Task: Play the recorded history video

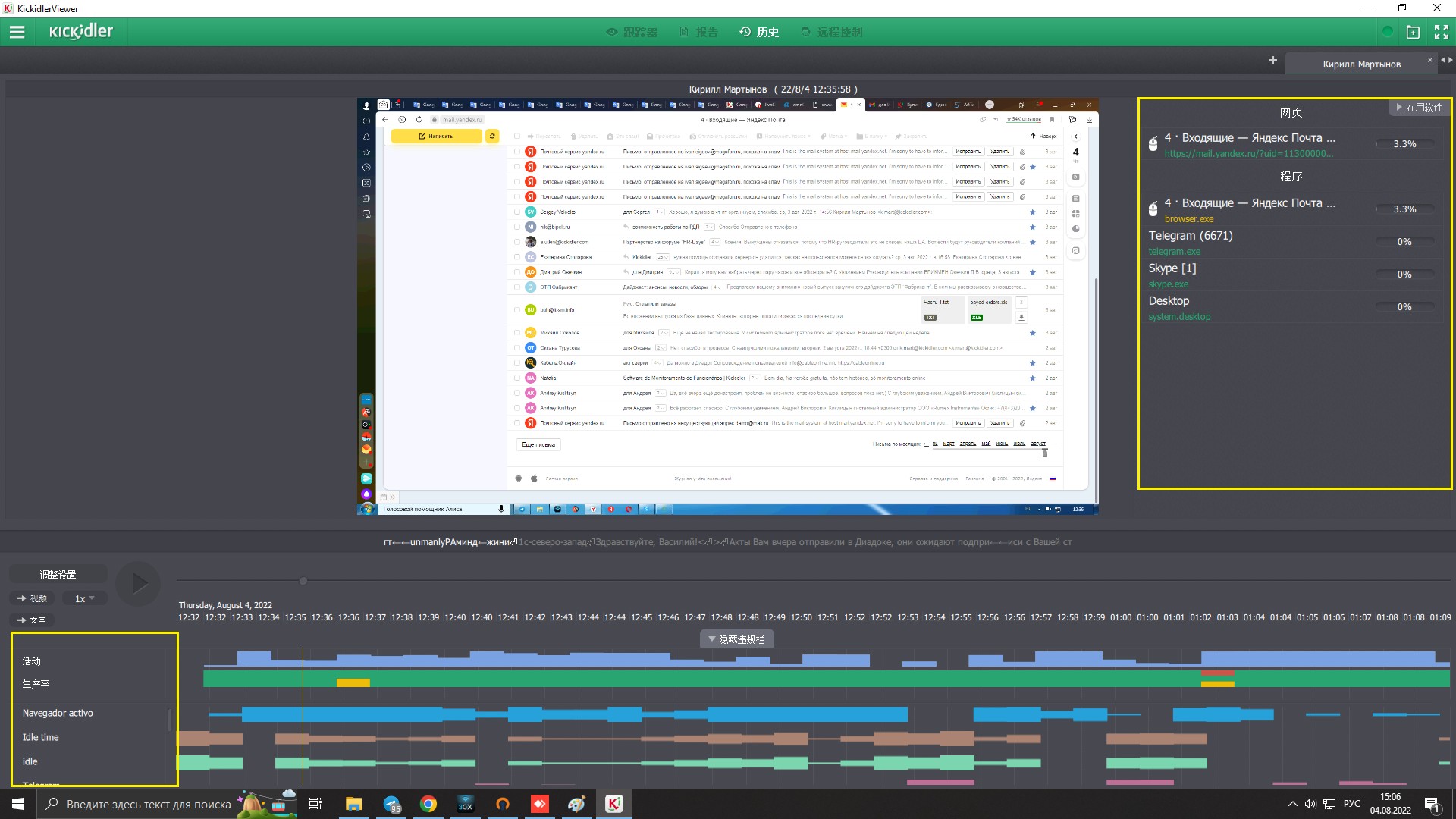Action: 138,583
